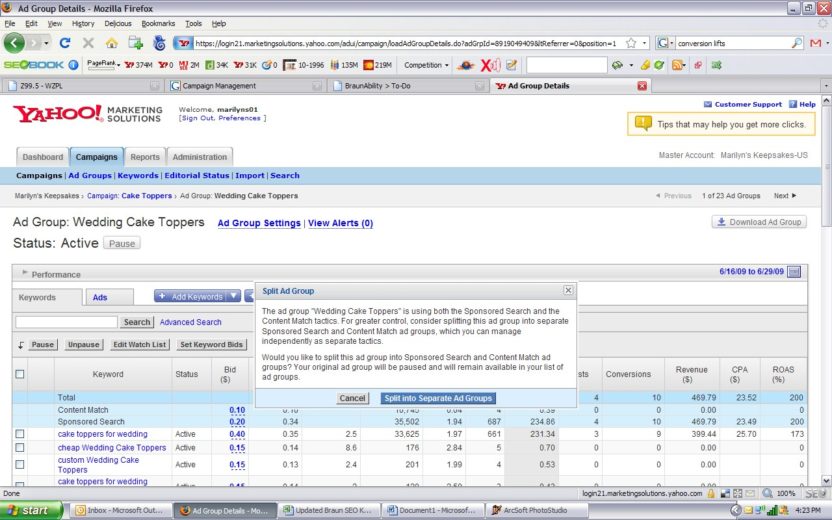Click the Yahoo 374M links stat
The image size is (832, 520).
(138, 65)
